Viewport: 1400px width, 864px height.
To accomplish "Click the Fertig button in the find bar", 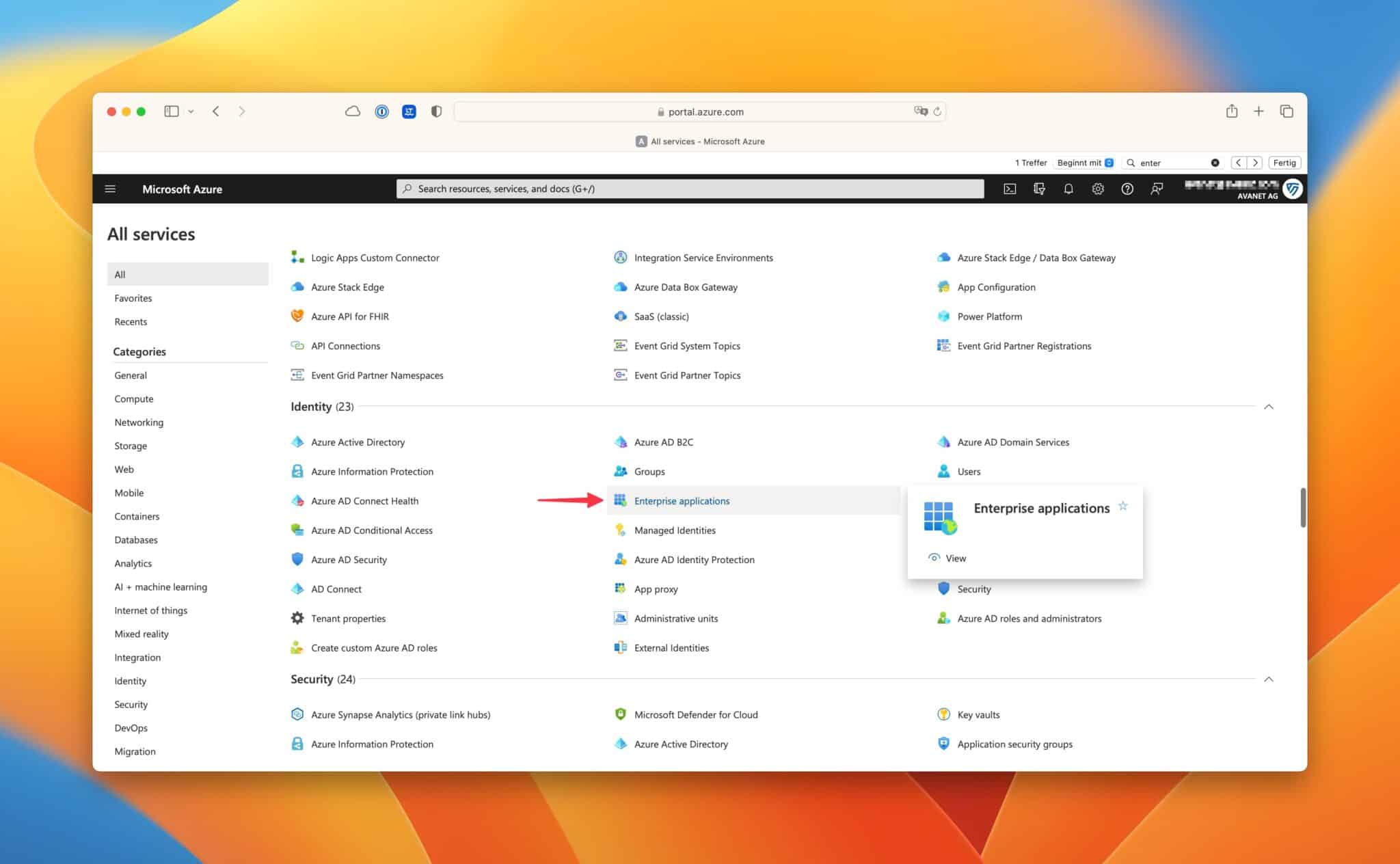I will [1284, 163].
